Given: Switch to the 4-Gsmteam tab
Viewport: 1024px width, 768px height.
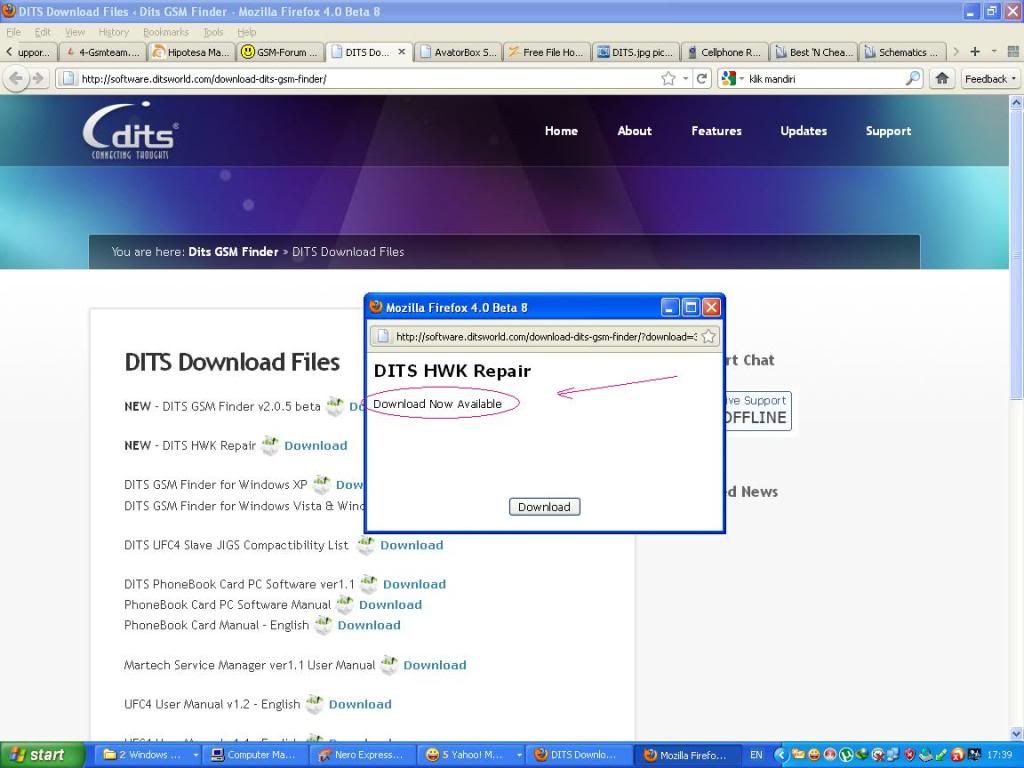Looking at the screenshot, I should 102,52.
